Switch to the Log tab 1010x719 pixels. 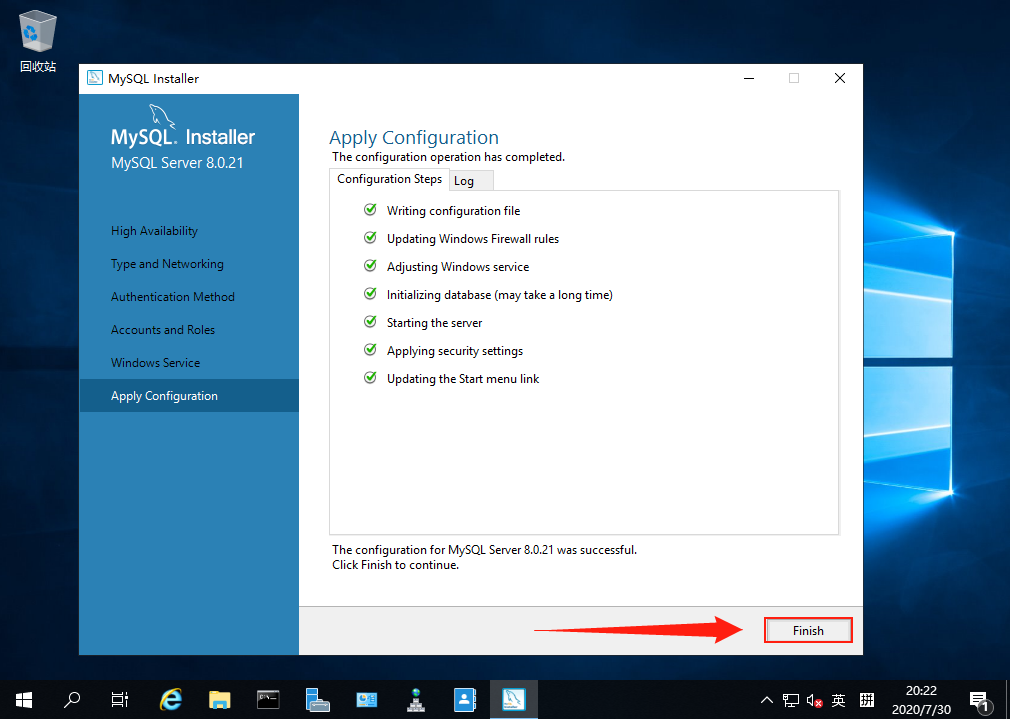point(465,180)
